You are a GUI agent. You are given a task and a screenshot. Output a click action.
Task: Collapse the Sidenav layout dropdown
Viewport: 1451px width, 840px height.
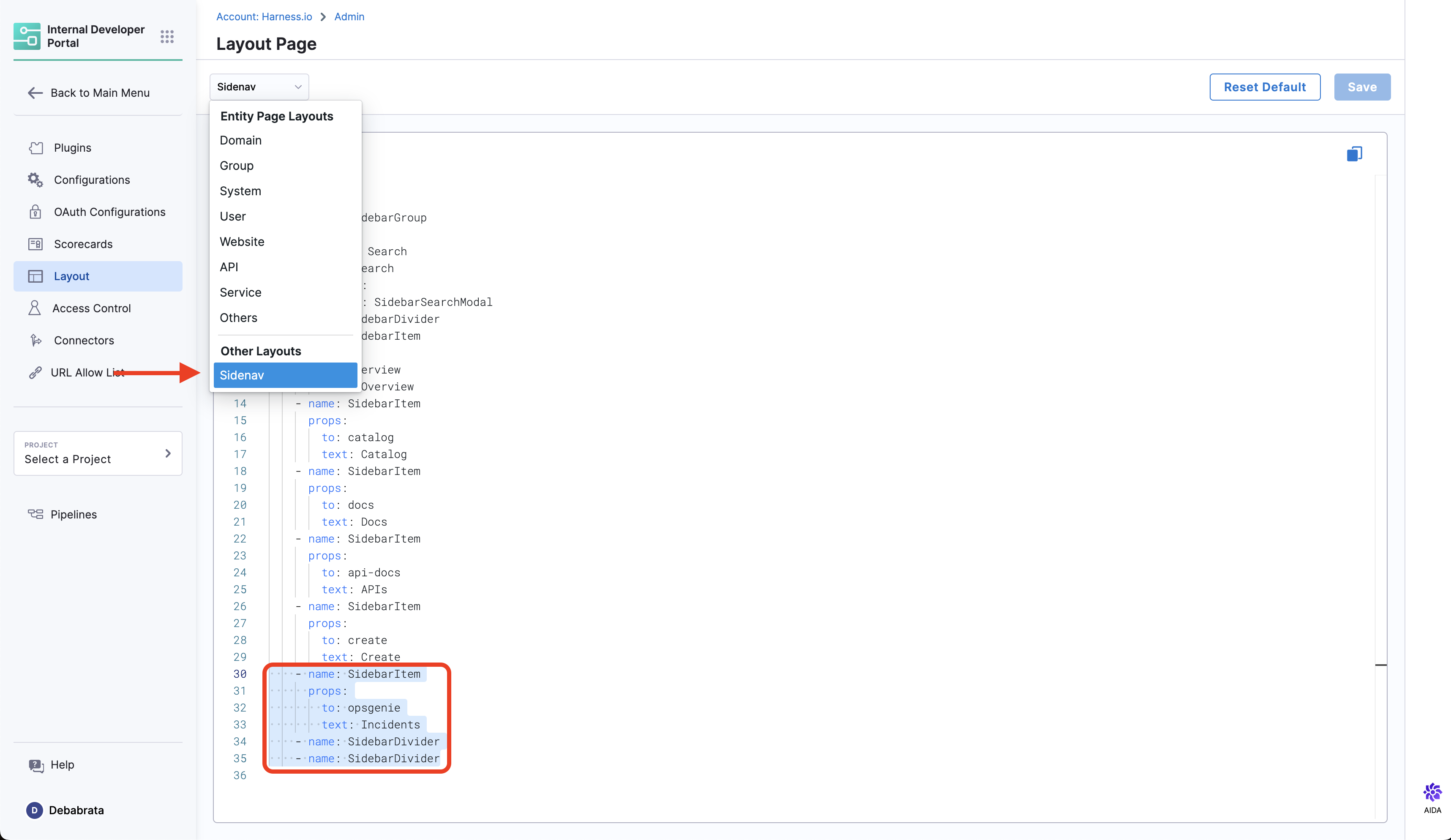click(x=259, y=87)
